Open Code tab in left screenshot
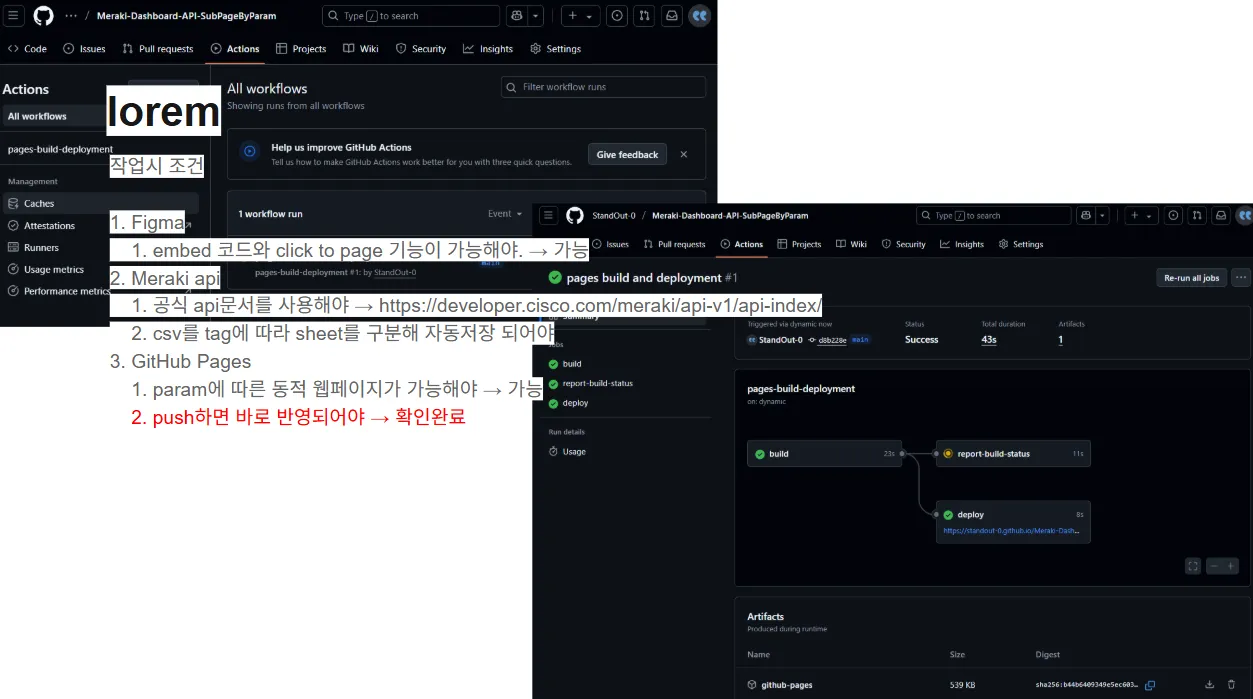The height and width of the screenshot is (699, 1253). tap(27, 48)
